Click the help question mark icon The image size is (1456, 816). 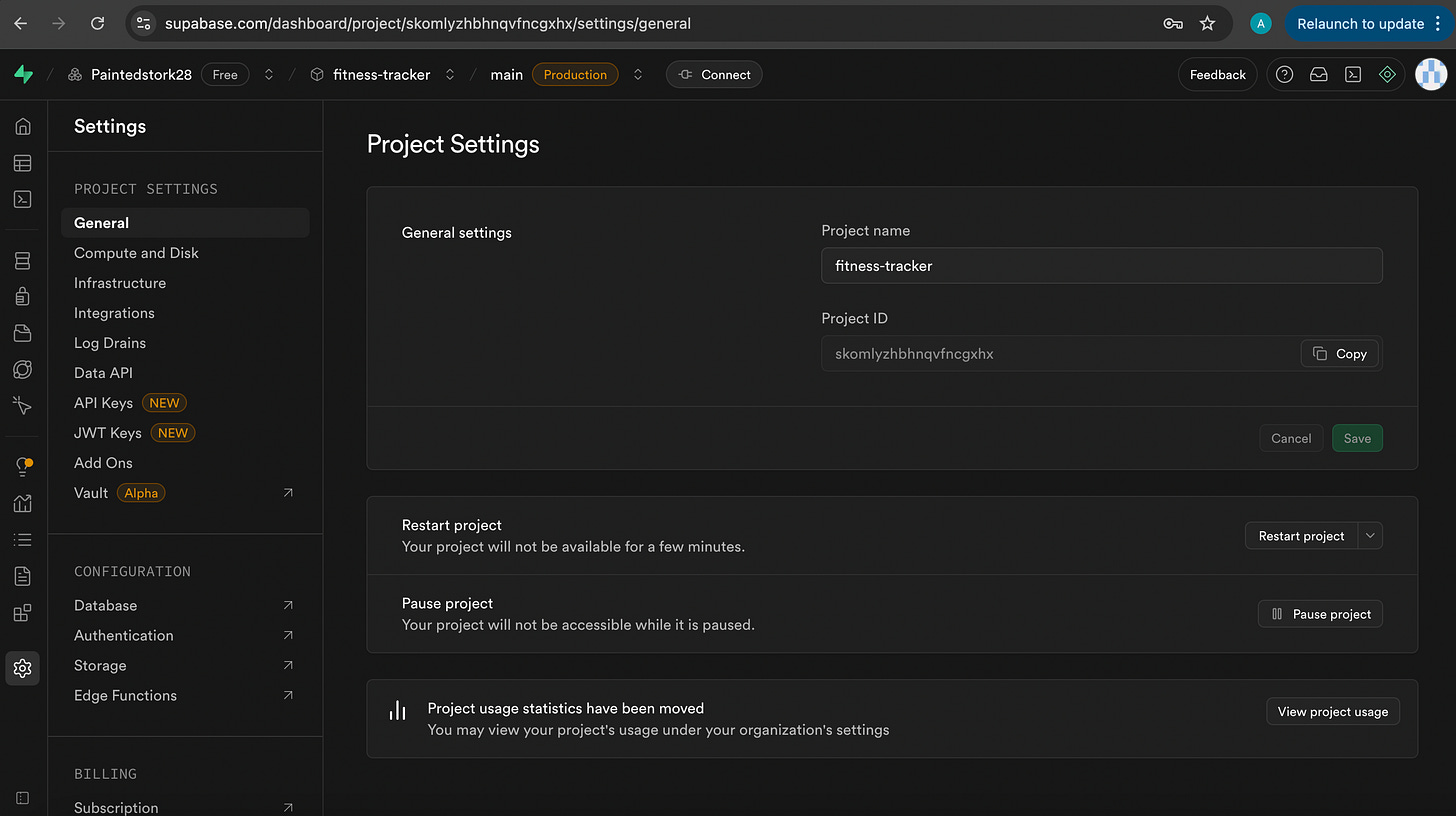pos(1285,75)
